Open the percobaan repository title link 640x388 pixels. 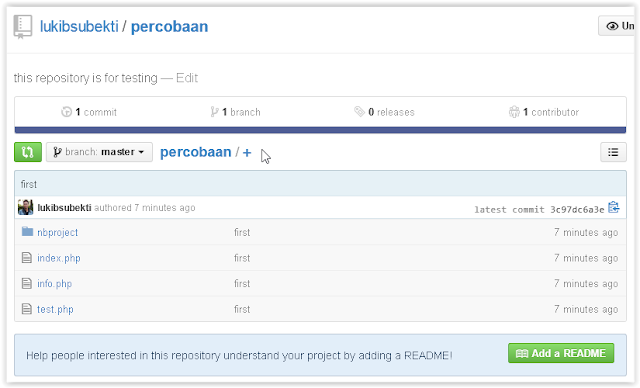169,27
